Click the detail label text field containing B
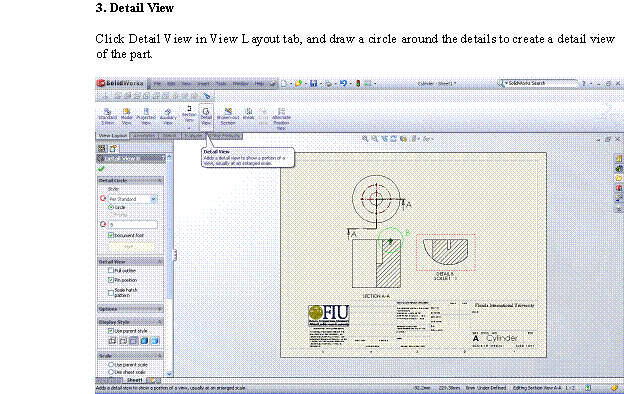This screenshot has width=624, height=394. tap(133, 224)
